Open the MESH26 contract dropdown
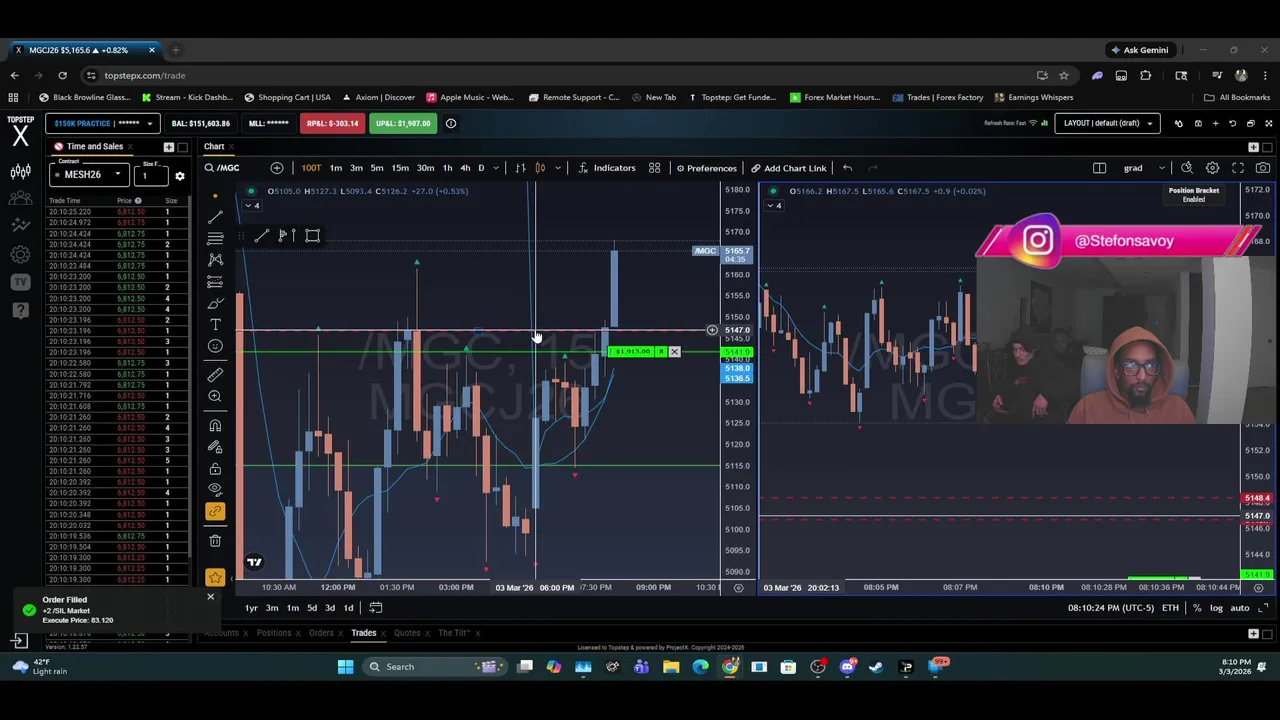 click(x=90, y=175)
